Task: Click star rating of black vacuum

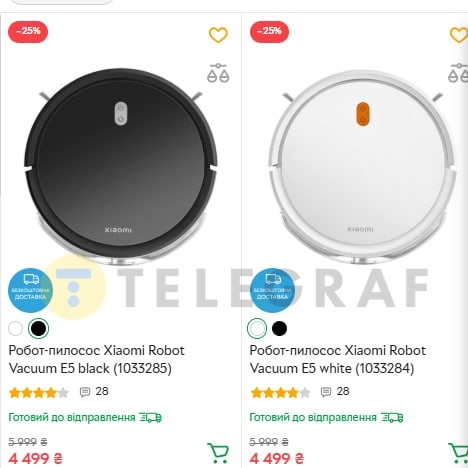Action: click(x=39, y=393)
